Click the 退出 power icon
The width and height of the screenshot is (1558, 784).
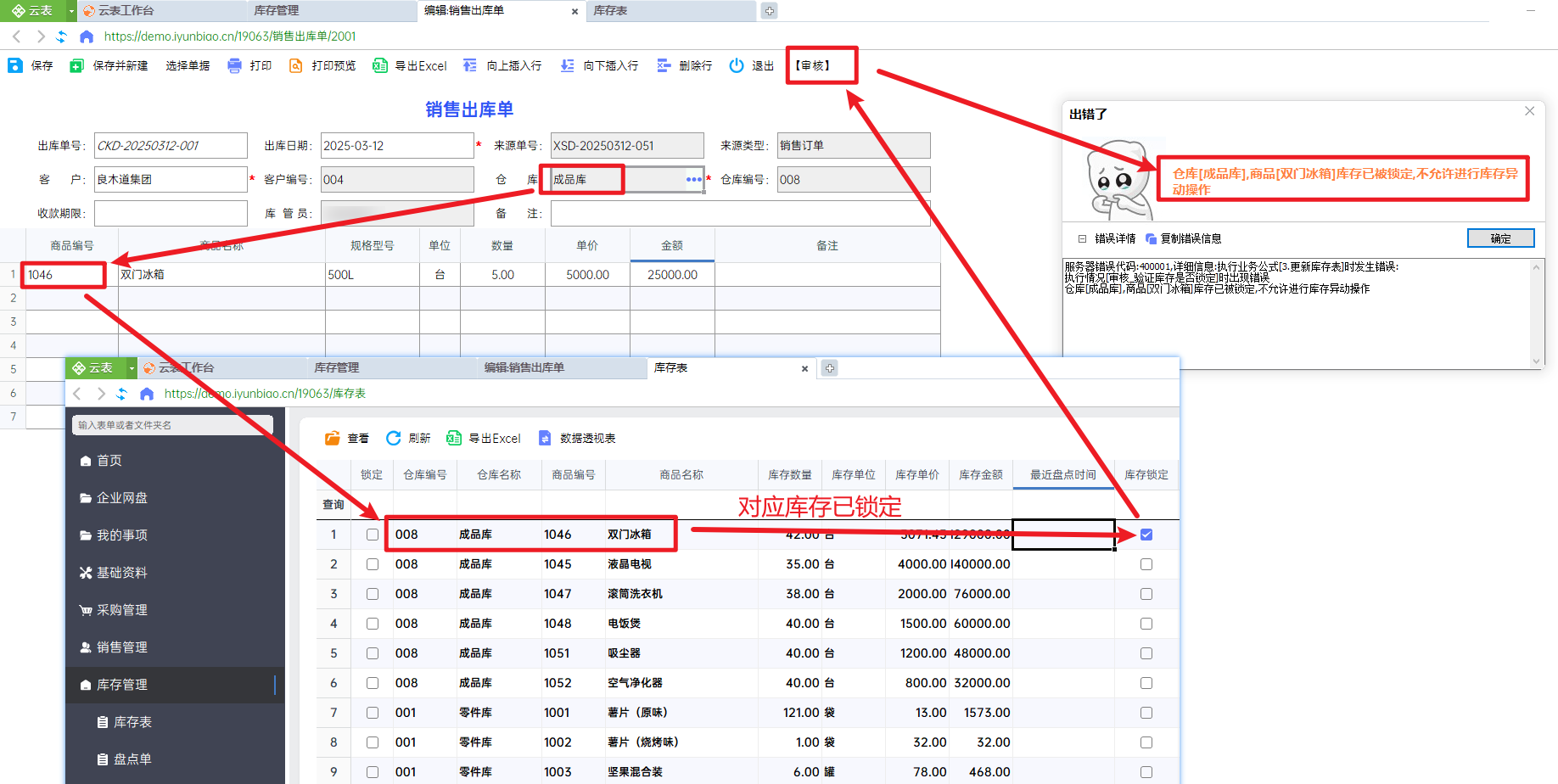(x=737, y=65)
